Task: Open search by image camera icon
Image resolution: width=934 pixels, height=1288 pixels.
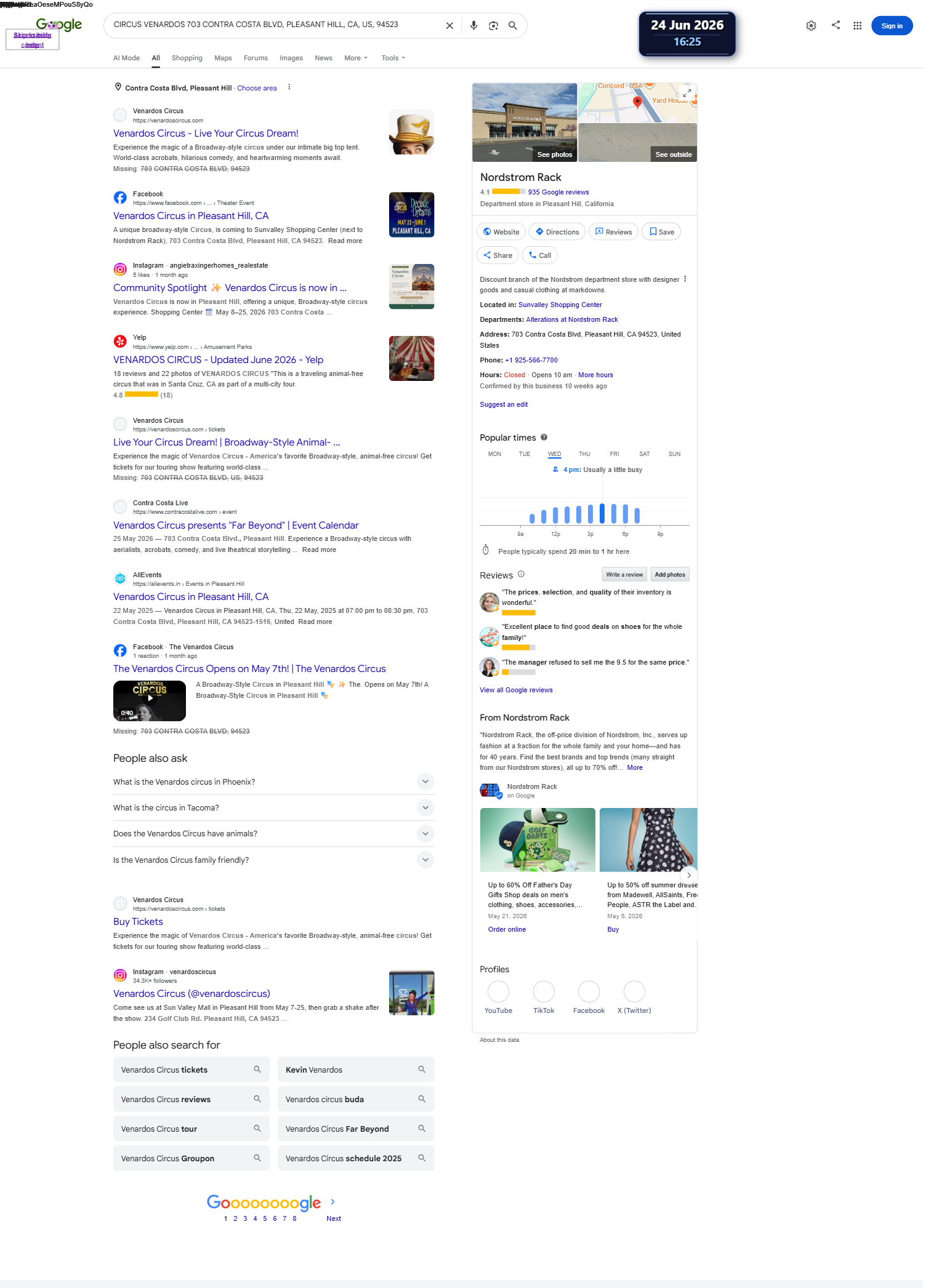Action: click(493, 26)
